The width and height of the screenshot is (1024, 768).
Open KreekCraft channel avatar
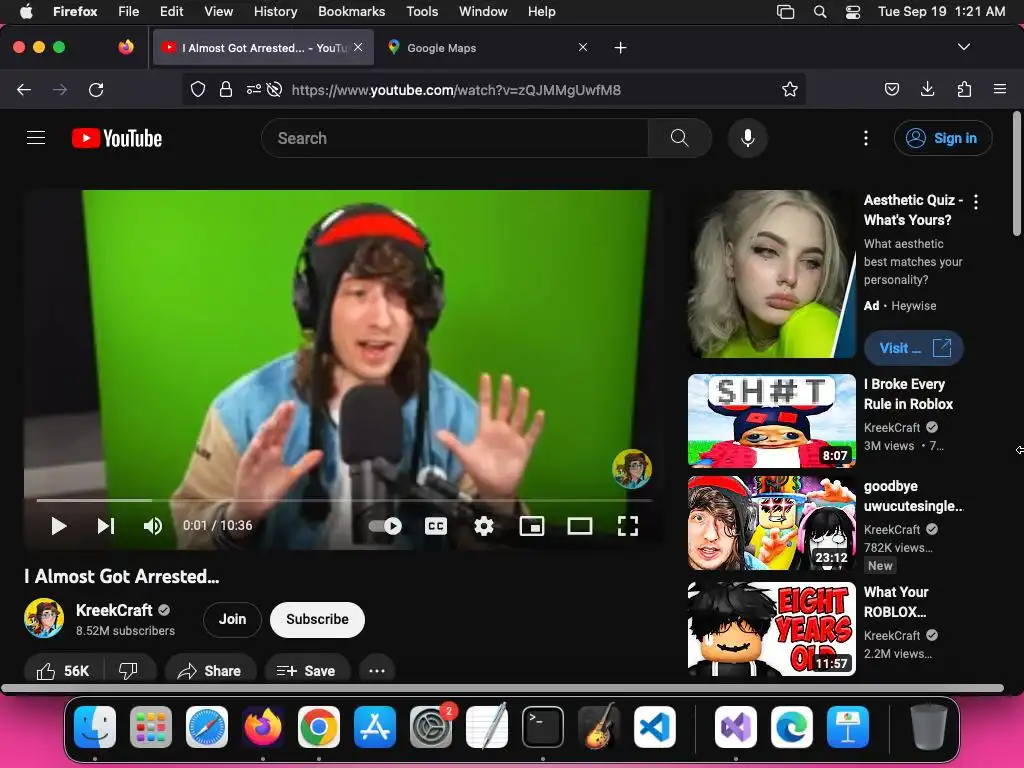click(44, 618)
